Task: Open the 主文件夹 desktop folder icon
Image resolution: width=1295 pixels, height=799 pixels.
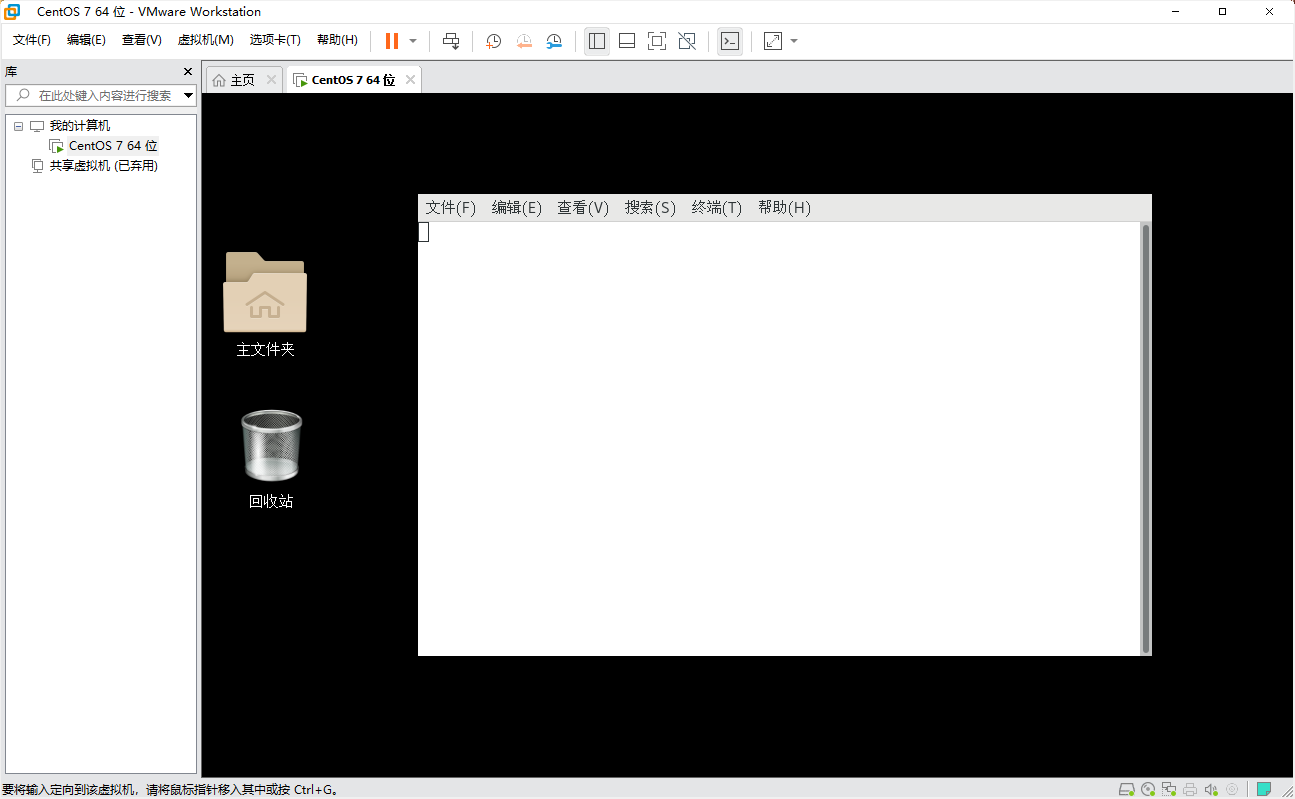Action: 265,305
